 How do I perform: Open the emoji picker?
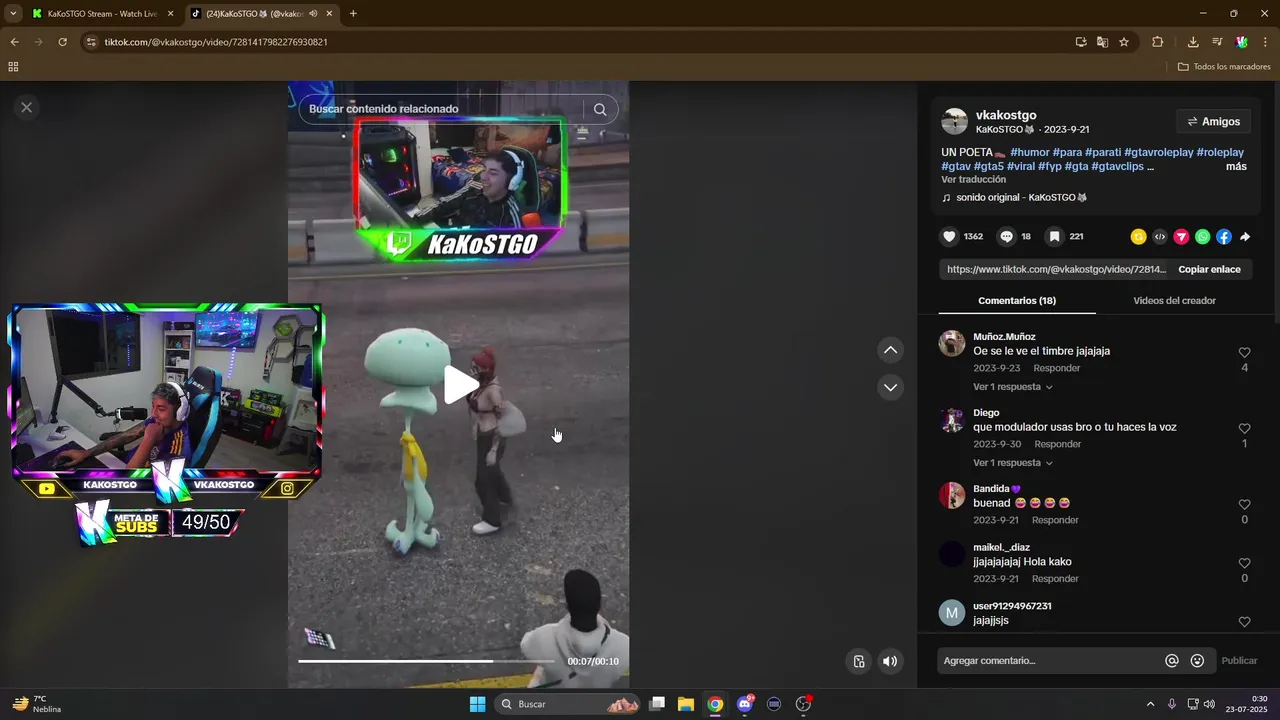click(1197, 661)
